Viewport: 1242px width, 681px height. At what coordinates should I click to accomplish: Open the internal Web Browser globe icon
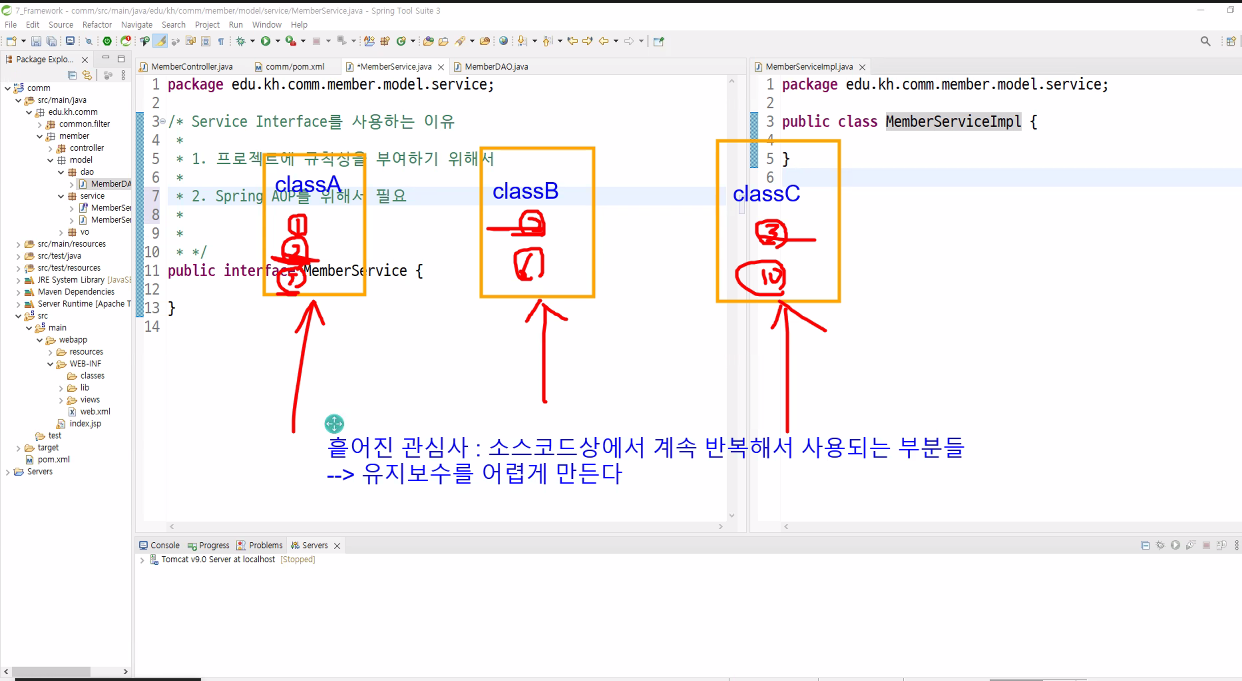(x=503, y=41)
